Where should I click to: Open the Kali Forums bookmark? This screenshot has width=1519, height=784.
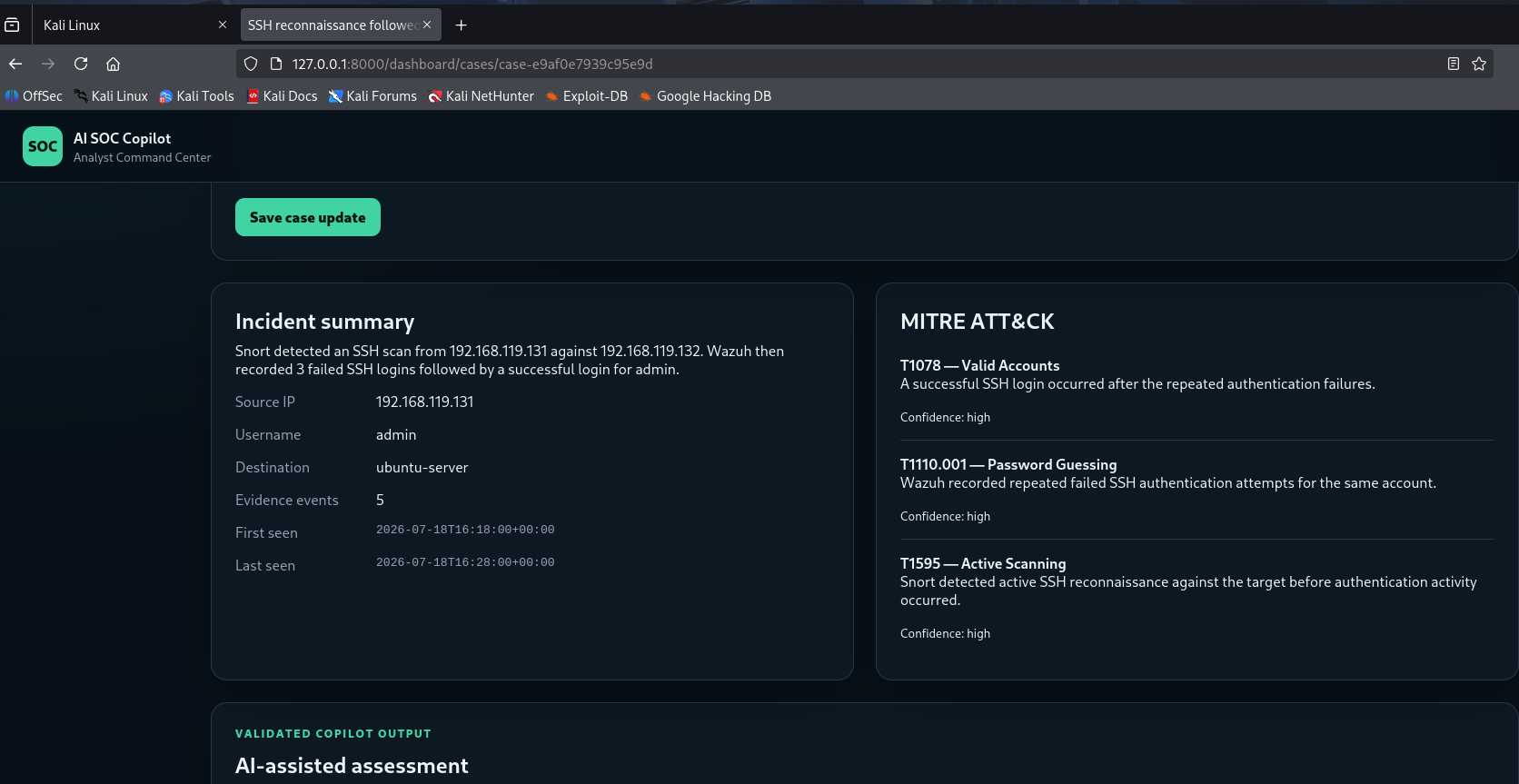(372, 96)
